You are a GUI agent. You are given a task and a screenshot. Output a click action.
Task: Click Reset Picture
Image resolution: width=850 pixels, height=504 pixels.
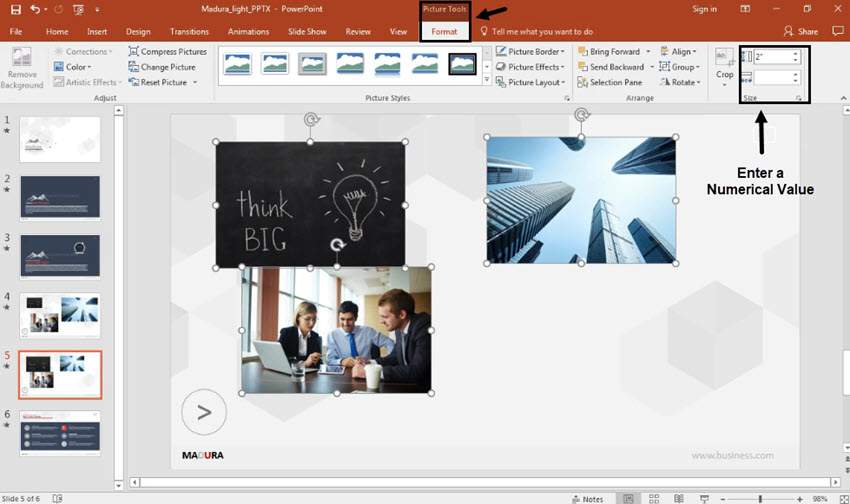[x=158, y=82]
